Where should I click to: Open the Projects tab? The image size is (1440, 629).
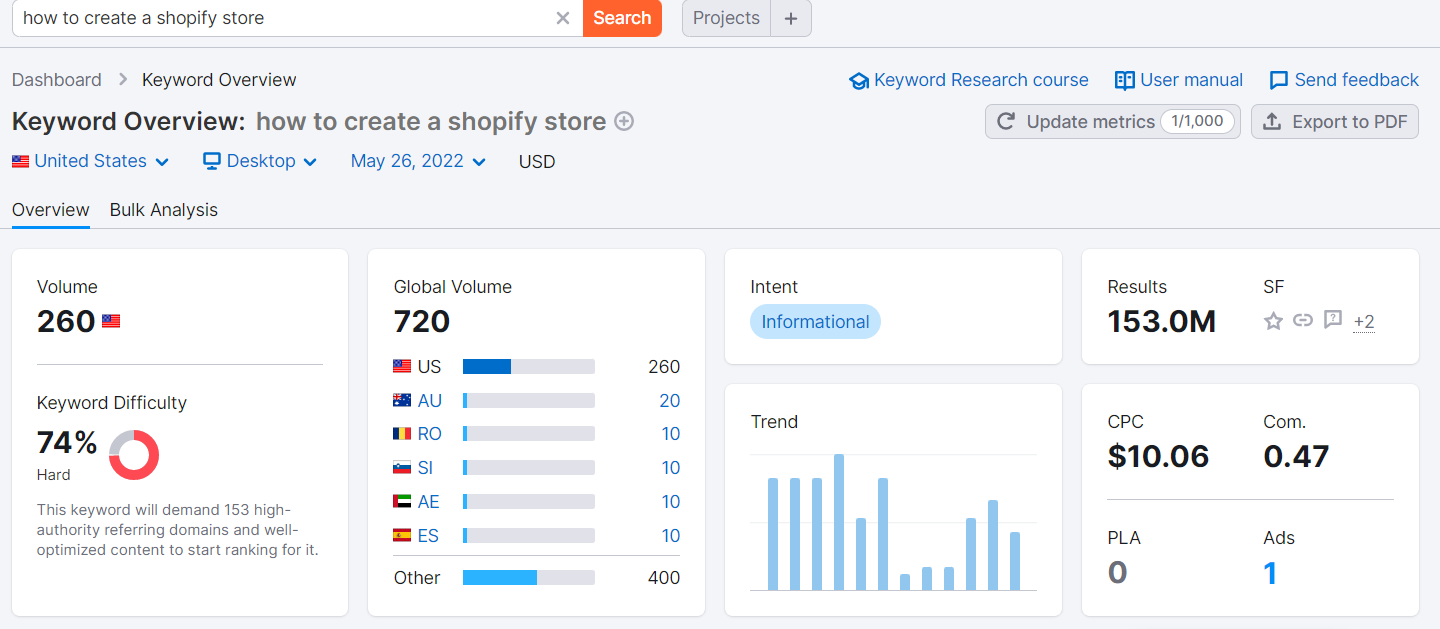[726, 18]
